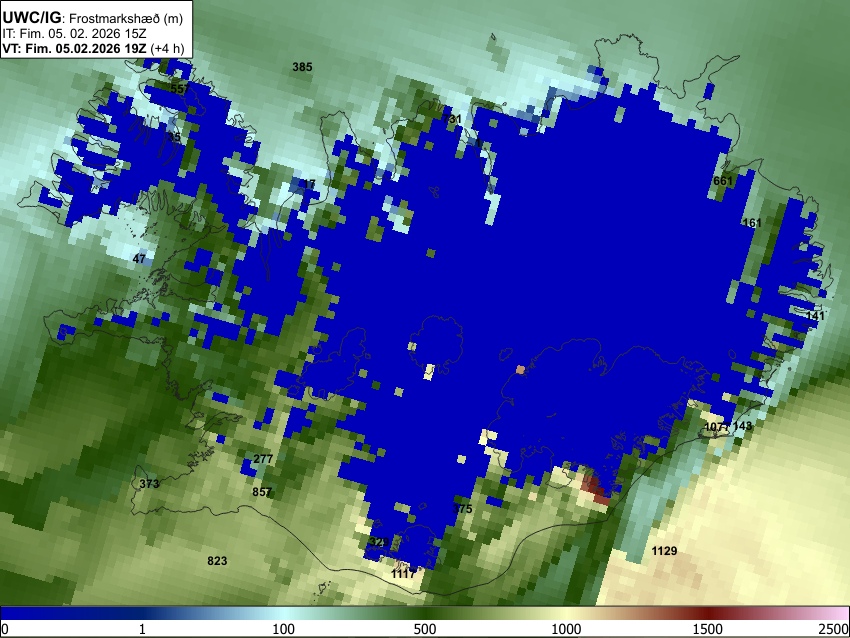Click the map value 143

742,426
